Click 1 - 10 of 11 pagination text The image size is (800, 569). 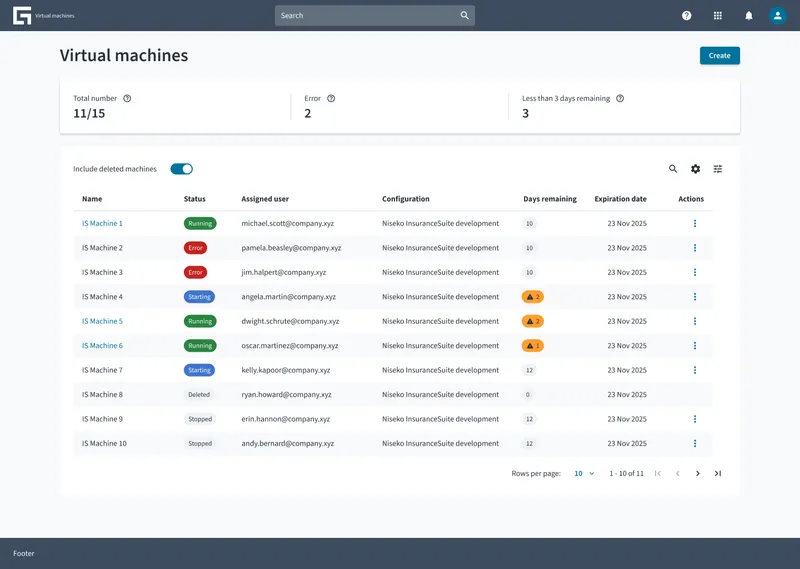click(x=626, y=474)
